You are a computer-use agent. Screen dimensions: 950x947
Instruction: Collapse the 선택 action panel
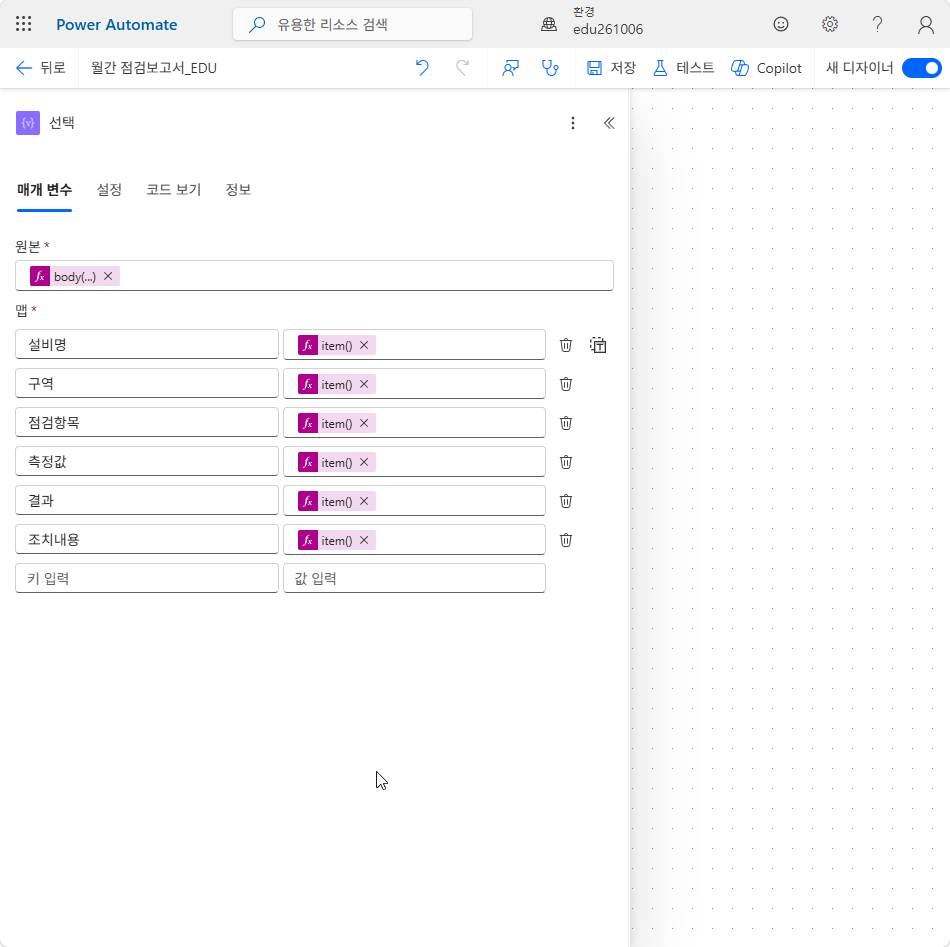[x=609, y=123]
